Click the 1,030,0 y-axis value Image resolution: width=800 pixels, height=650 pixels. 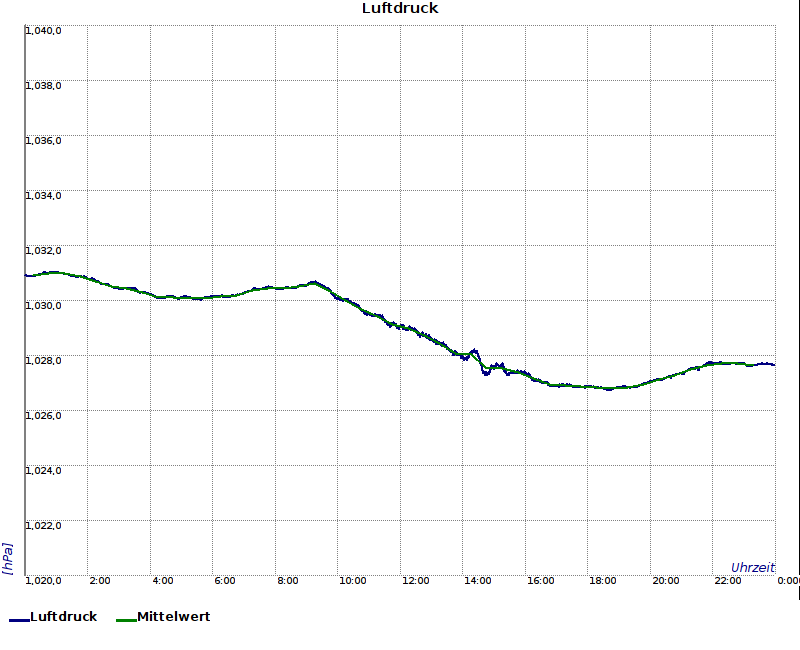(x=43, y=306)
